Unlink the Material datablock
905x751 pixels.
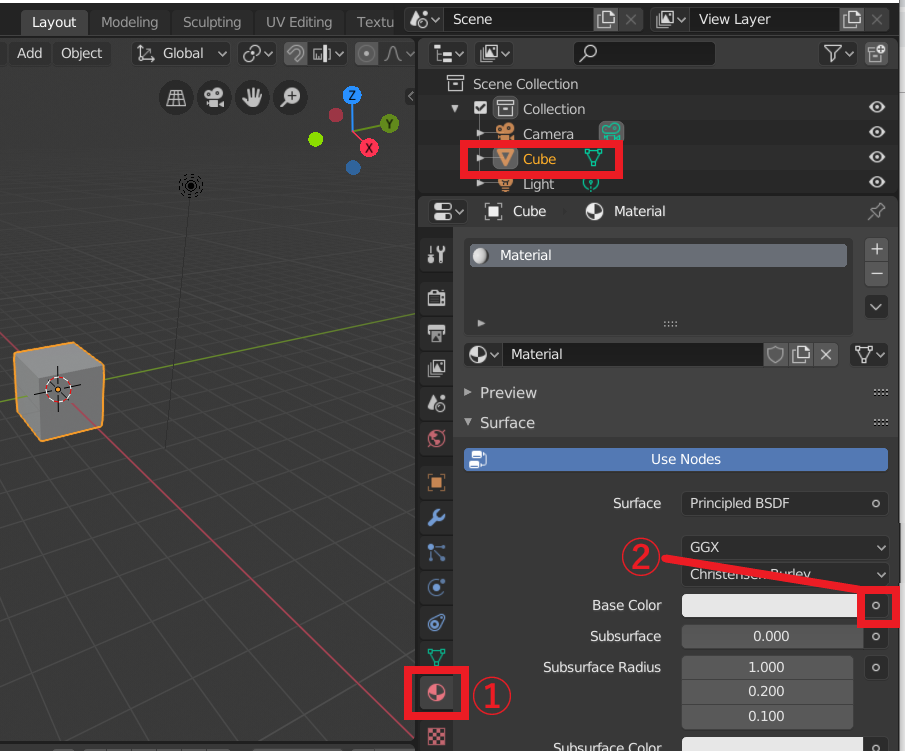tap(826, 354)
